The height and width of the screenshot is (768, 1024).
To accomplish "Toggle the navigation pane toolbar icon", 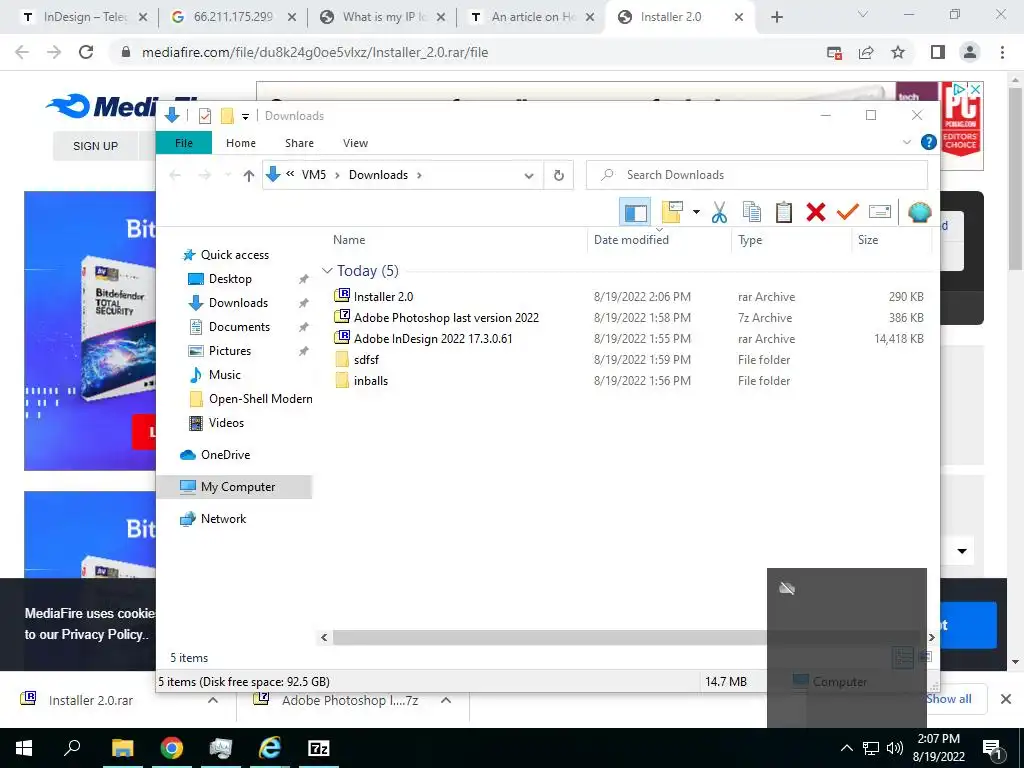I will pyautogui.click(x=635, y=212).
